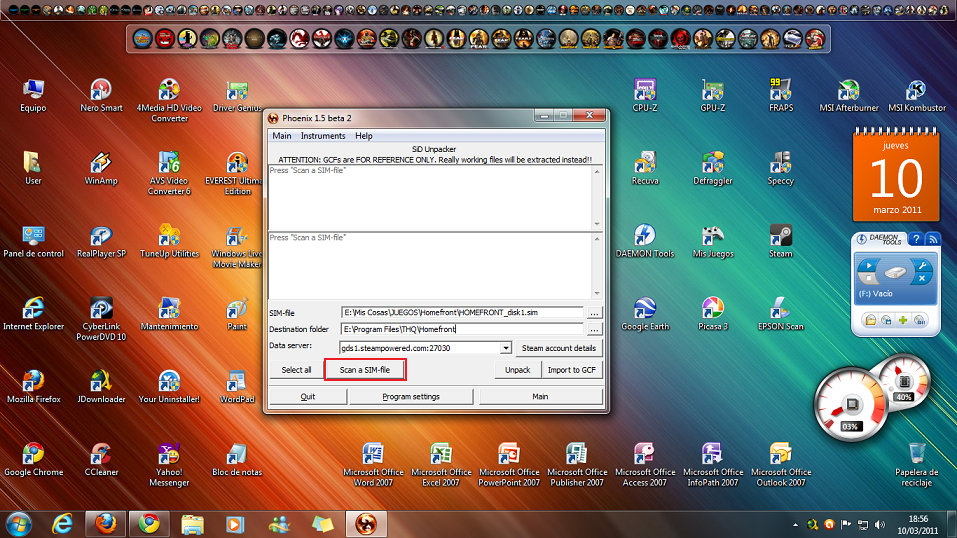Click the Quit button in Phoenix
The height and width of the screenshot is (538, 957).
[x=308, y=396]
